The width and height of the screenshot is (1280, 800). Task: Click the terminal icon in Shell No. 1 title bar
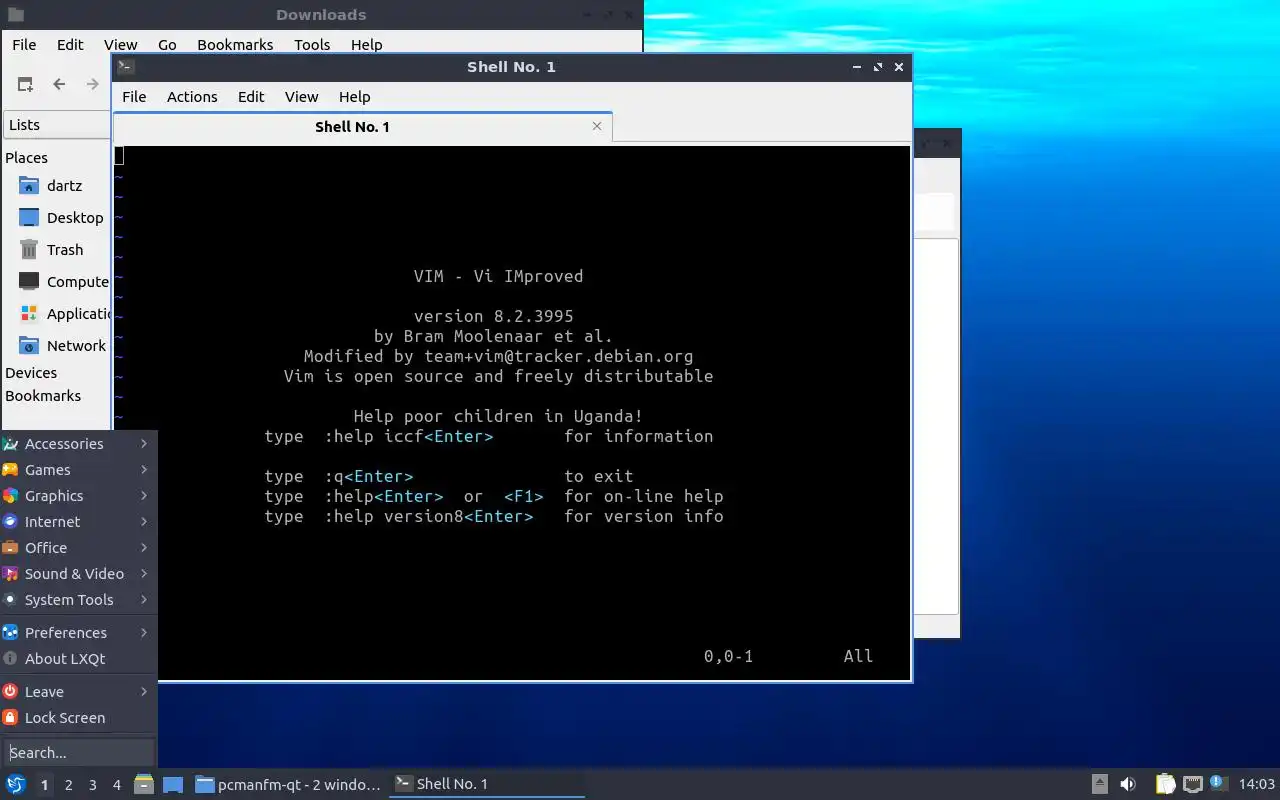[125, 67]
